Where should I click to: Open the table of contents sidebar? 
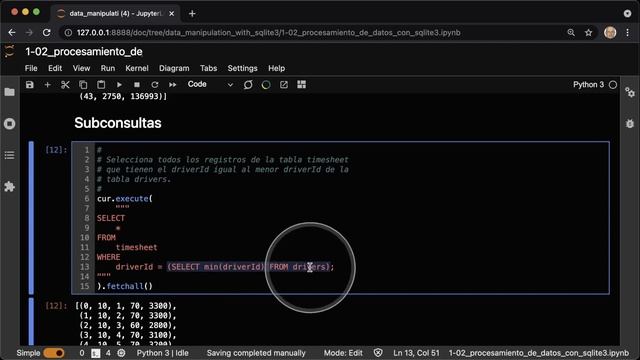9,155
